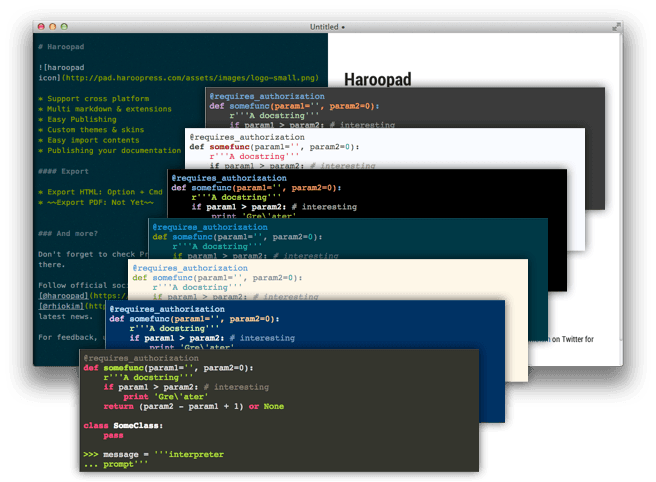Image resolution: width=656 pixels, height=482 pixels.
Task: Open the @rhiokim link in the editor
Action: pyautogui.click(x=58, y=306)
